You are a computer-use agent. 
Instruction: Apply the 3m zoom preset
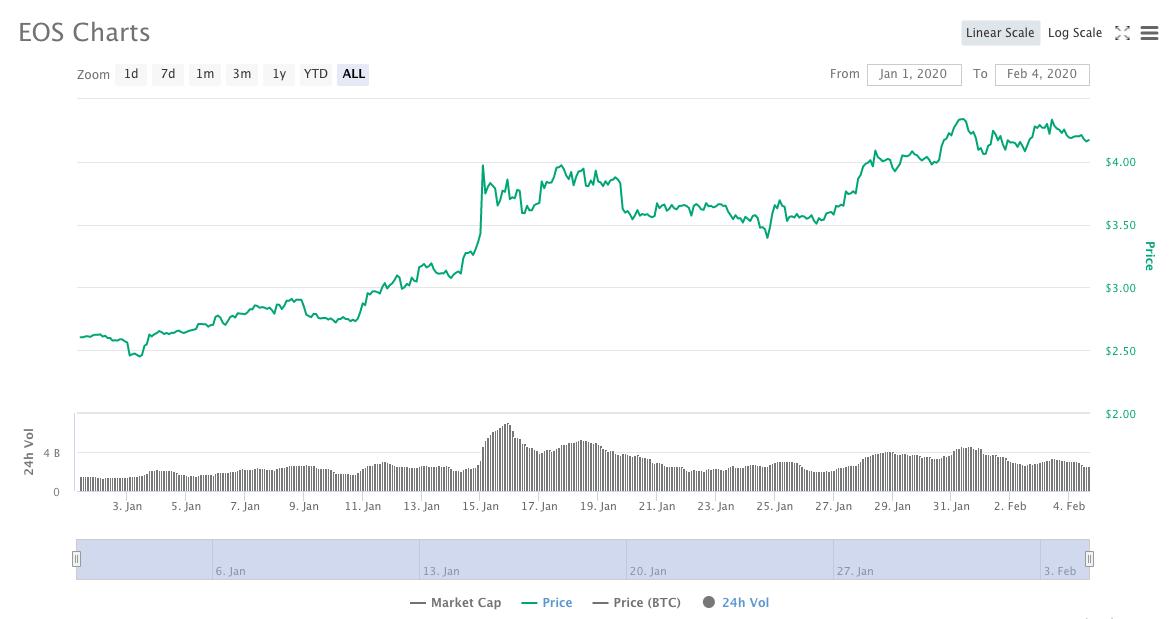point(241,74)
